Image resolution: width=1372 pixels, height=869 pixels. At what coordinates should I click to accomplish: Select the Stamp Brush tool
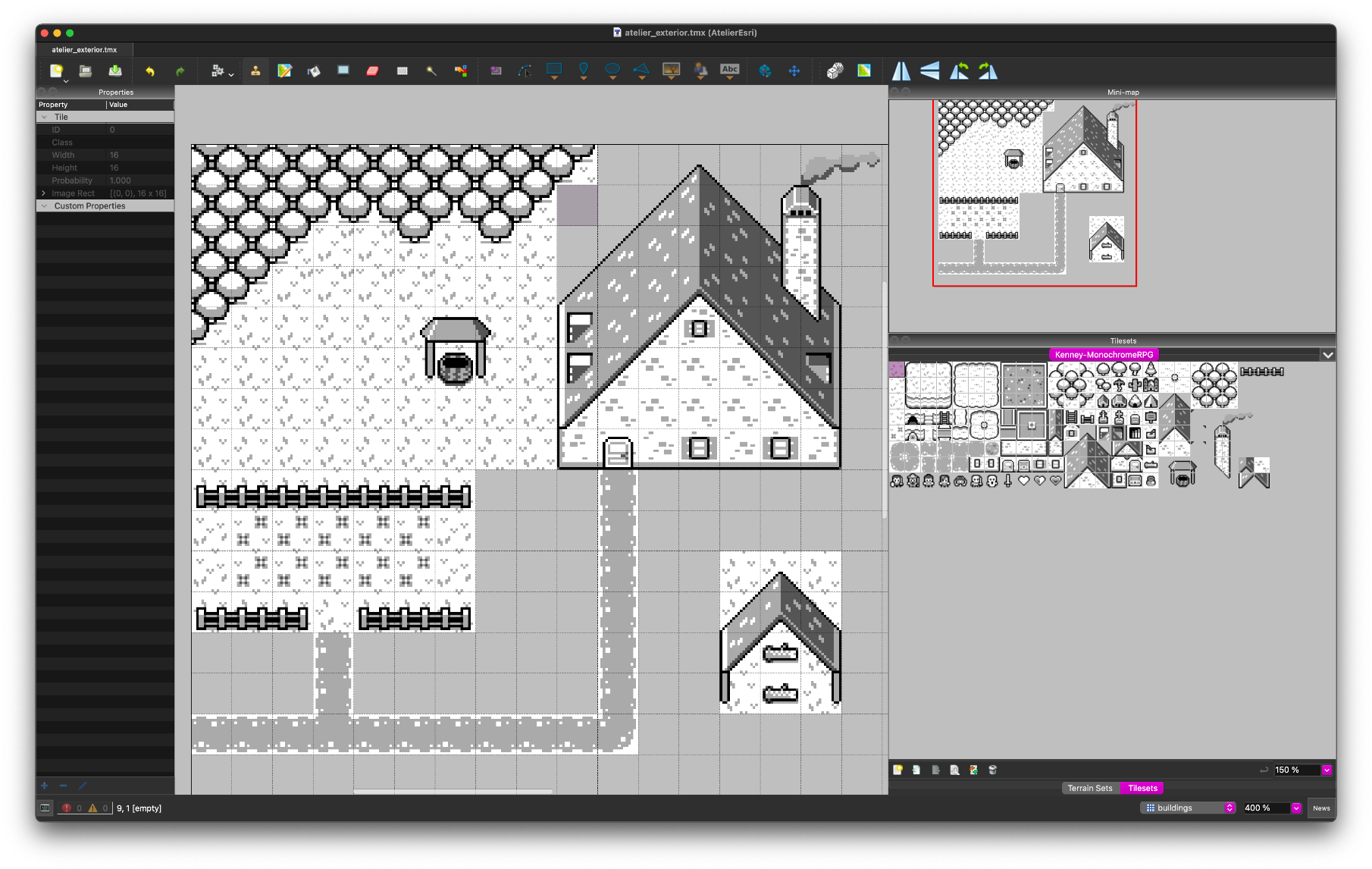[x=255, y=71]
